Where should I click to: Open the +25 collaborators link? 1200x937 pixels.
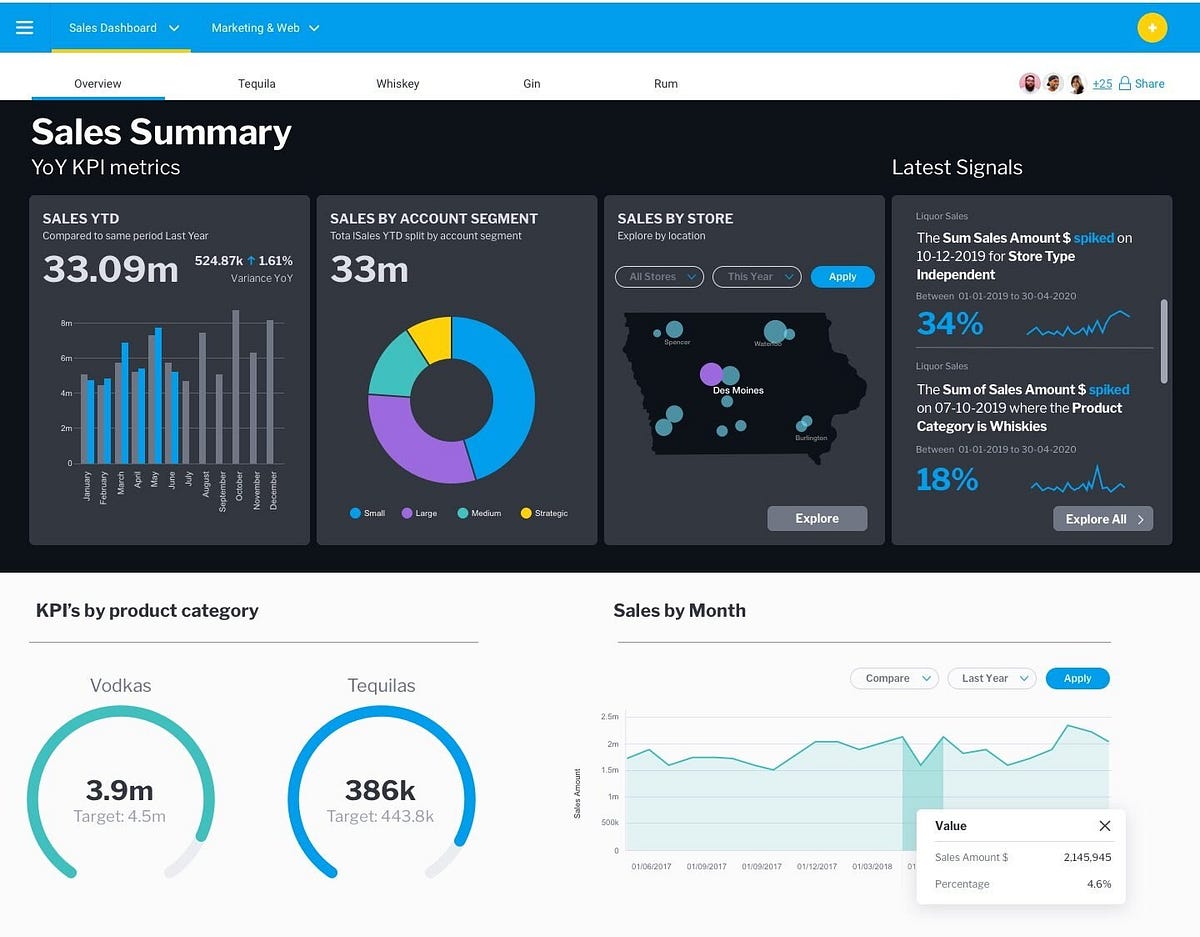tap(1102, 84)
